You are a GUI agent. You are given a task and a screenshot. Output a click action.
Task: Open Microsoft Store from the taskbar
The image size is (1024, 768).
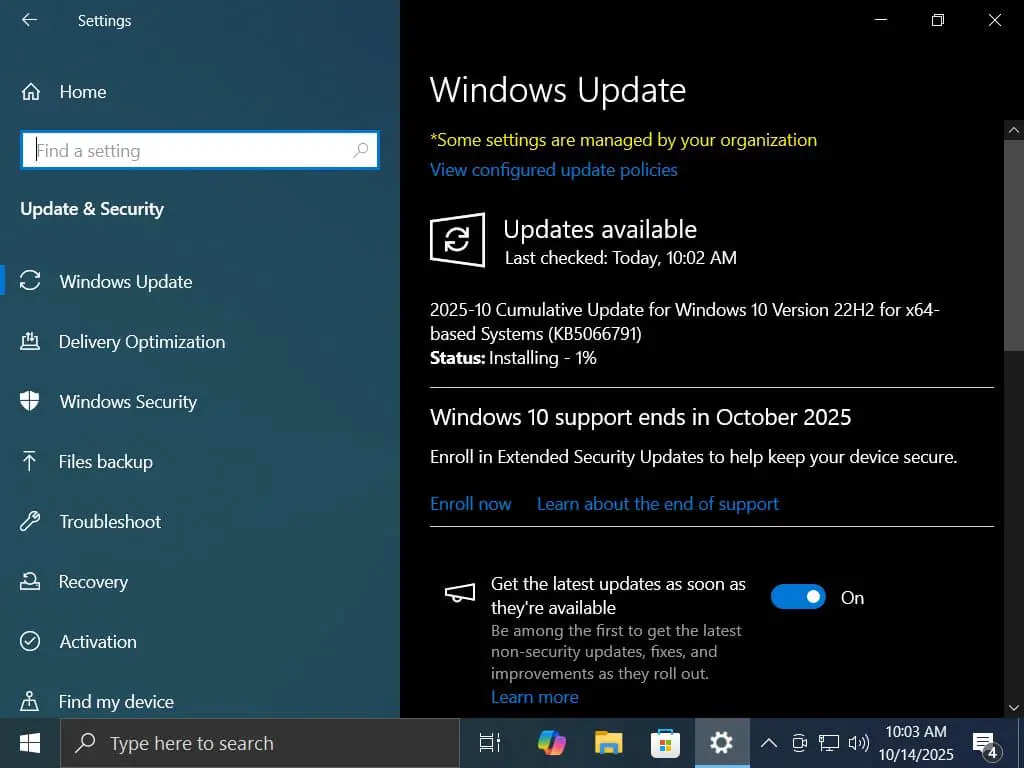pyautogui.click(x=664, y=743)
